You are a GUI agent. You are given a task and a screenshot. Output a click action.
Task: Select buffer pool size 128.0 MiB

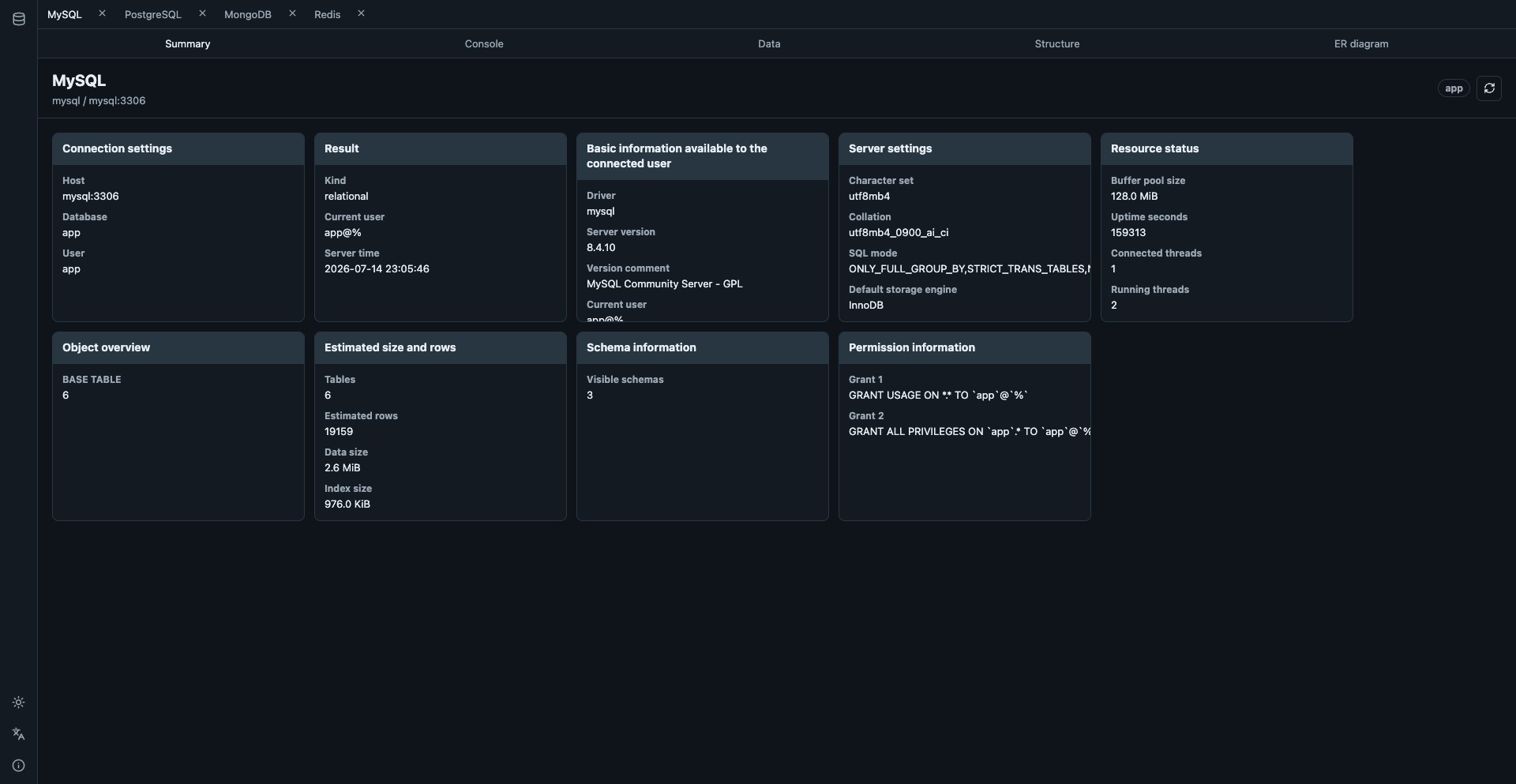[x=1135, y=197]
